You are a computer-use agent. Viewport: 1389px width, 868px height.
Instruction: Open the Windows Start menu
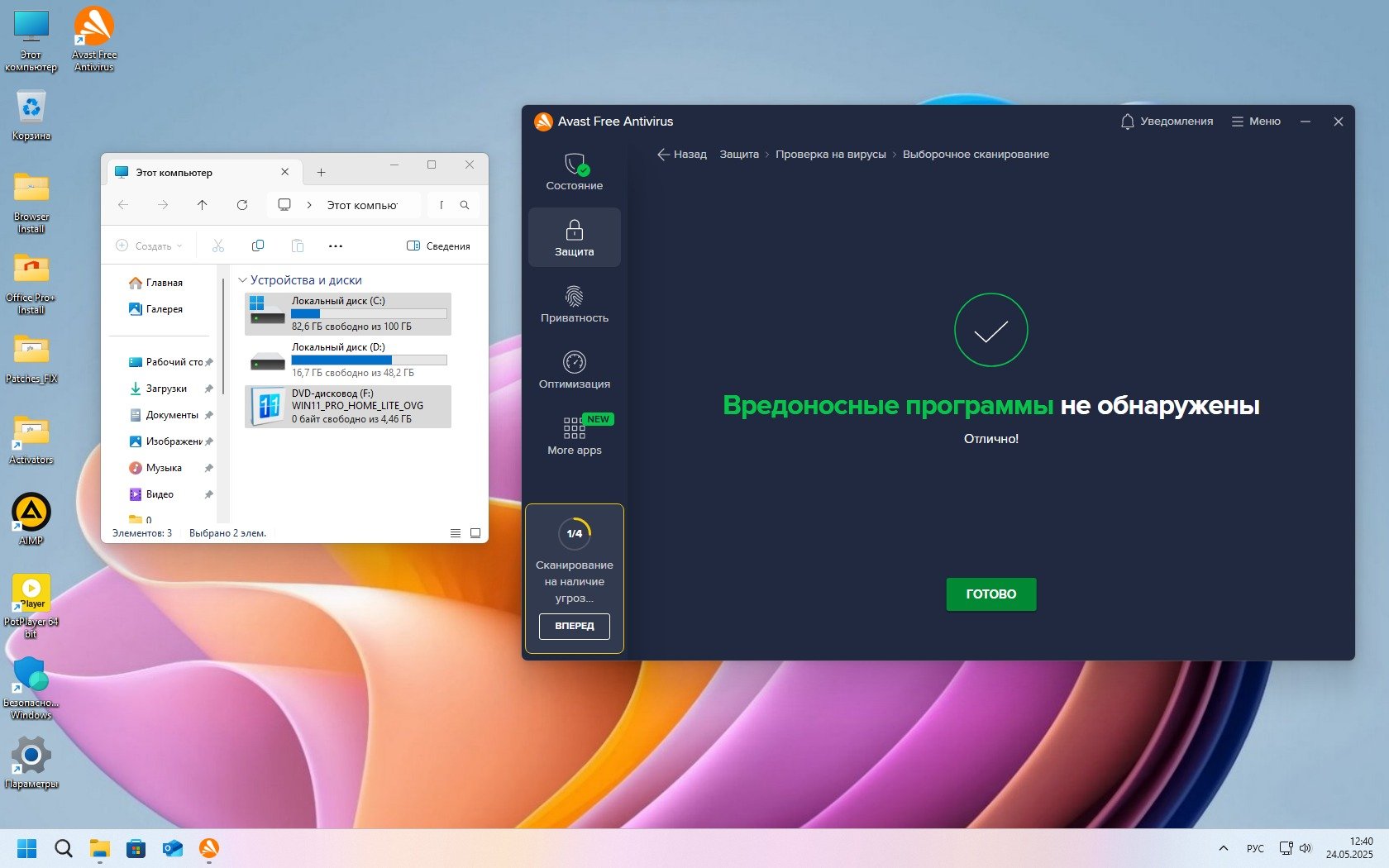click(x=27, y=848)
